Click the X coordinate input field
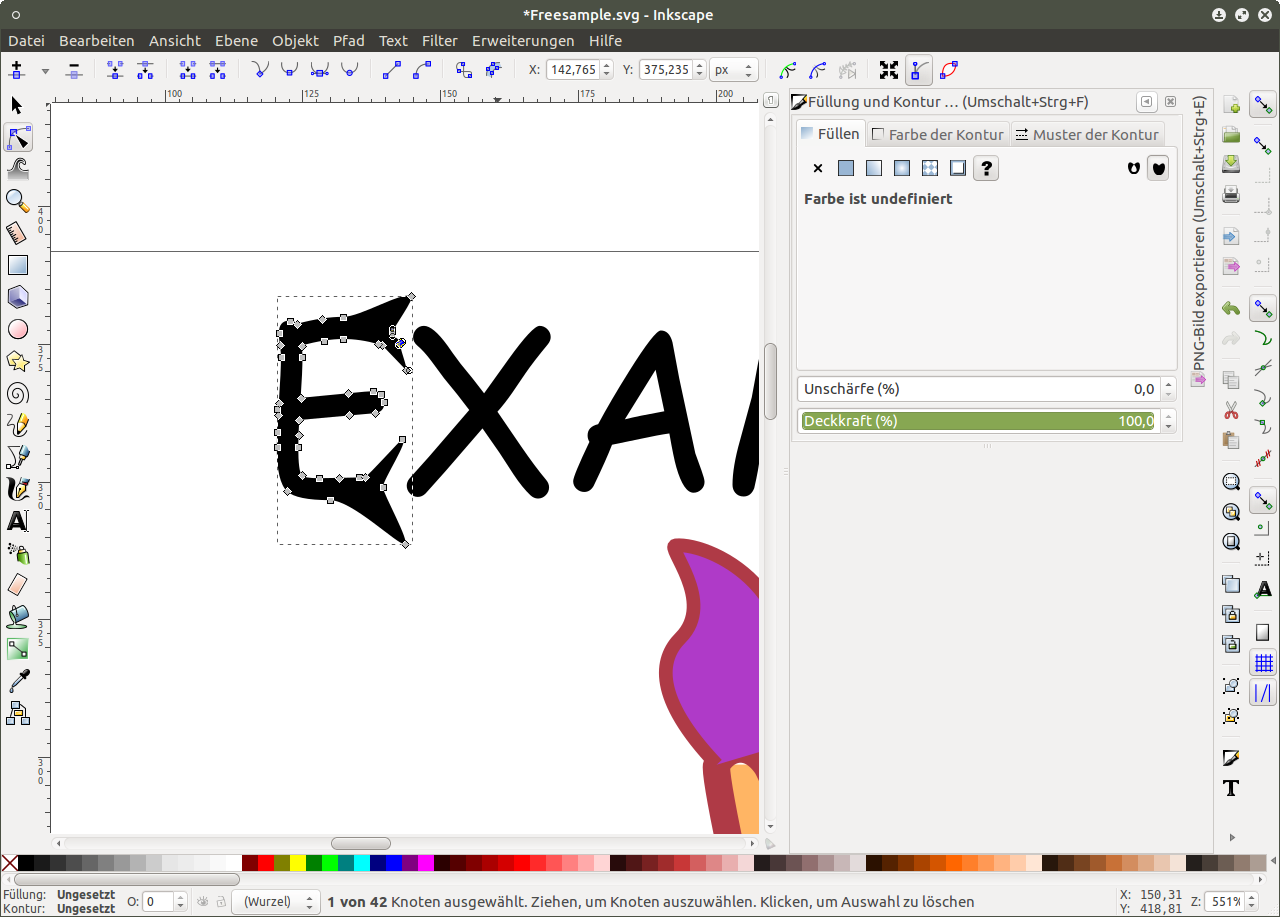 coord(574,70)
